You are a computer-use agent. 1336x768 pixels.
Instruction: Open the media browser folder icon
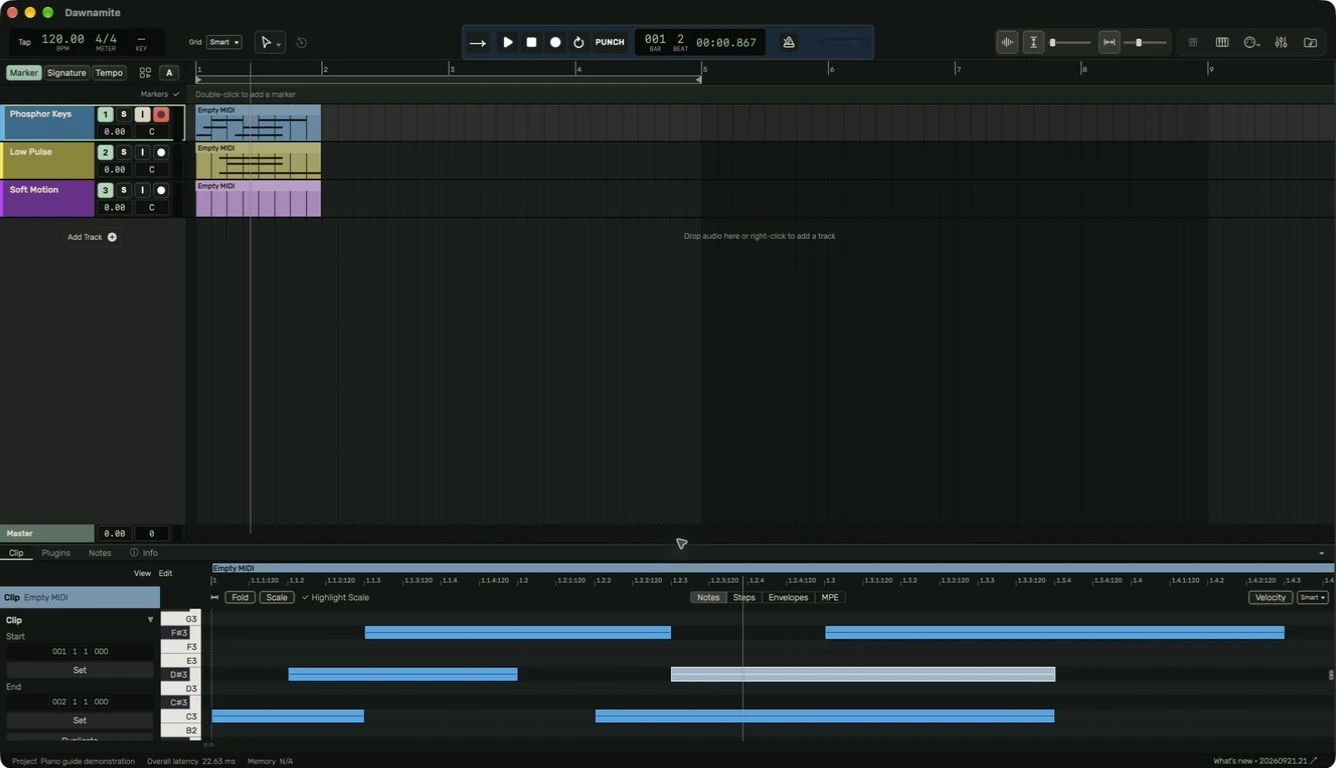click(1310, 42)
